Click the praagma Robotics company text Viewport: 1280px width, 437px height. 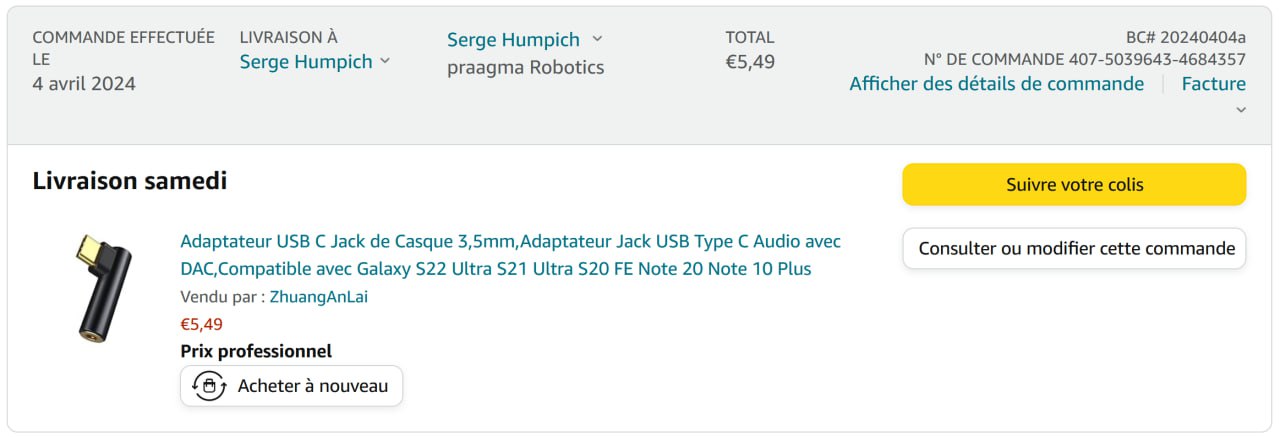tap(525, 68)
